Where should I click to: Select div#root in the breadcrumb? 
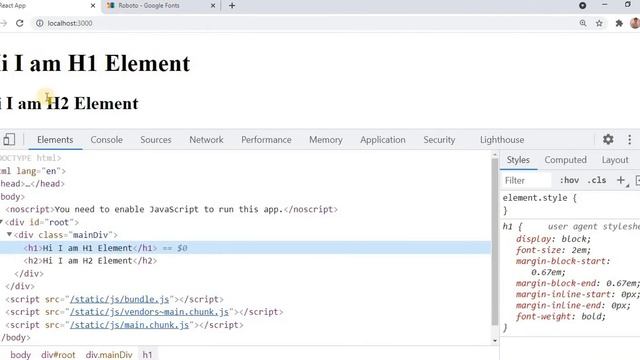click(58, 355)
